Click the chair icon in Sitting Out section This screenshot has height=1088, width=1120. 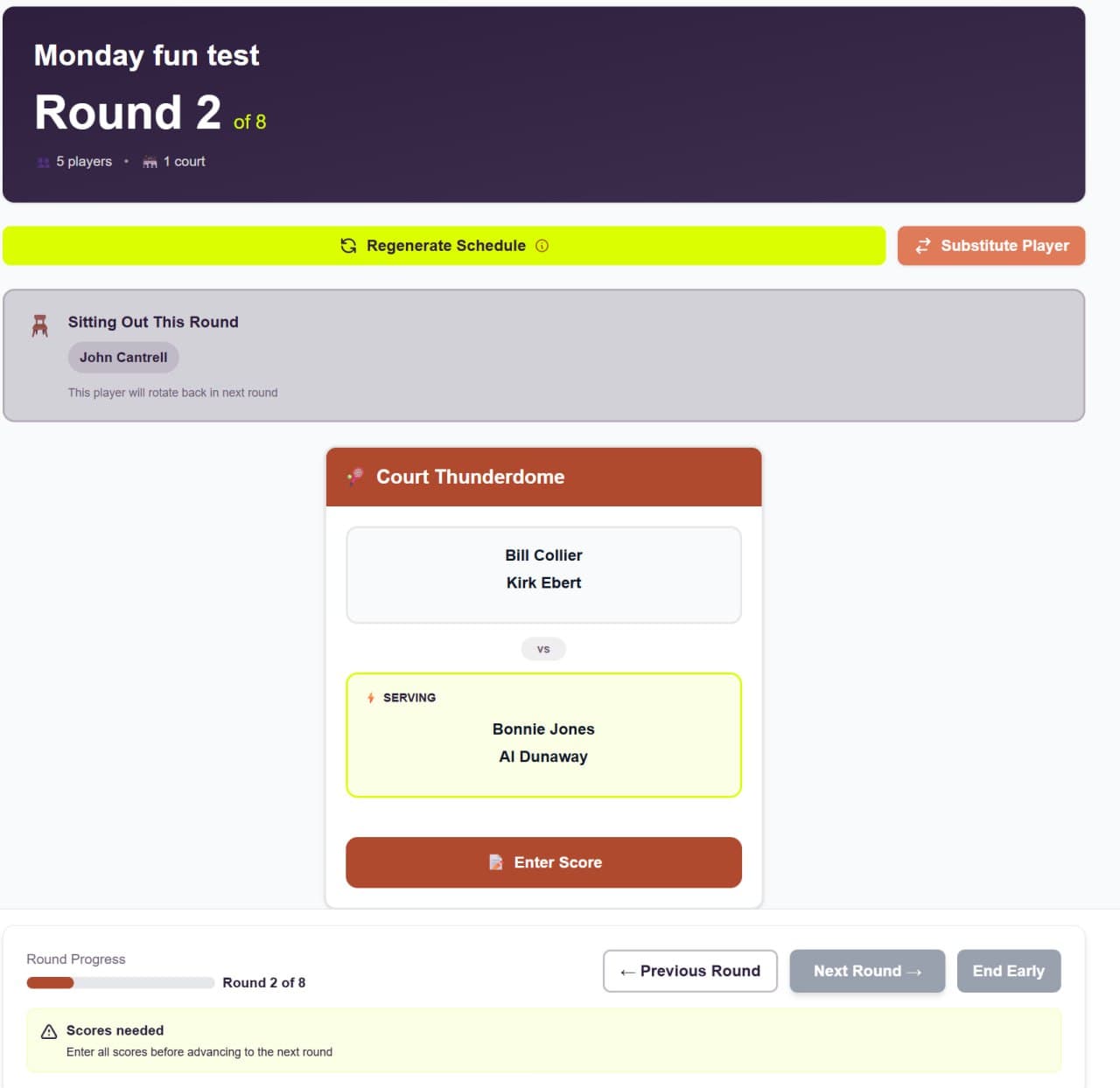[x=38, y=322]
